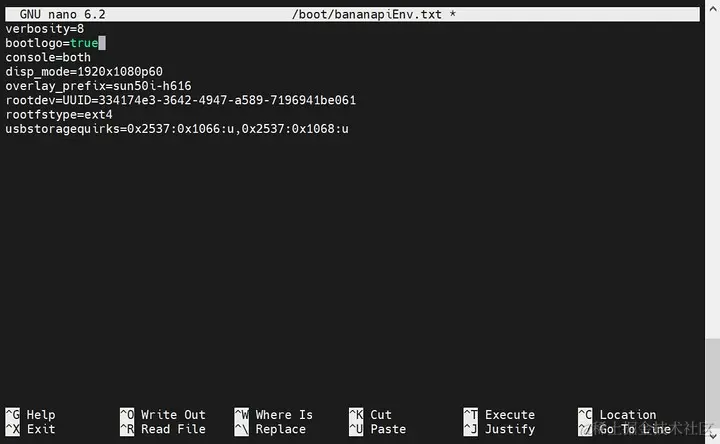Click the ^J Justify shortcut

(x=499, y=429)
